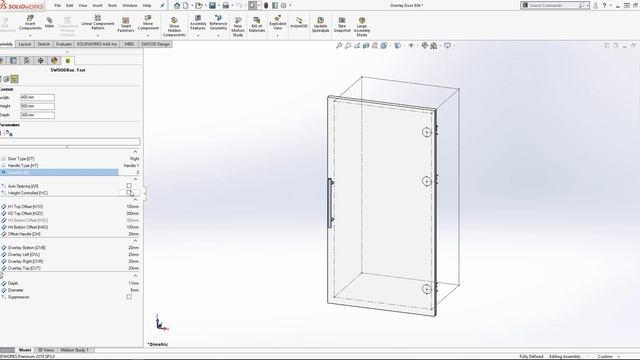Viewport: 640px width, 360px height.
Task: Click the Exploded View tool
Action: (x=278, y=23)
